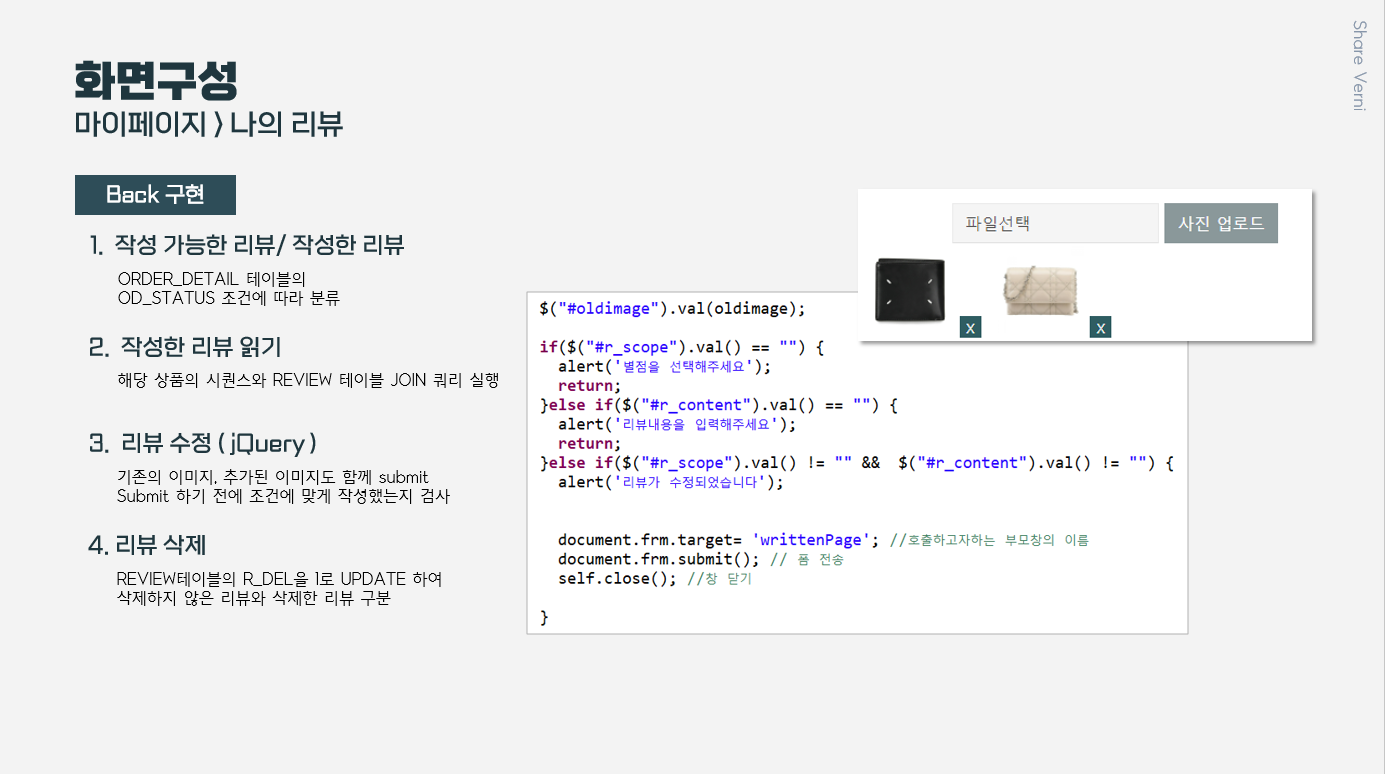Click the Back 구현 header label

point(155,194)
